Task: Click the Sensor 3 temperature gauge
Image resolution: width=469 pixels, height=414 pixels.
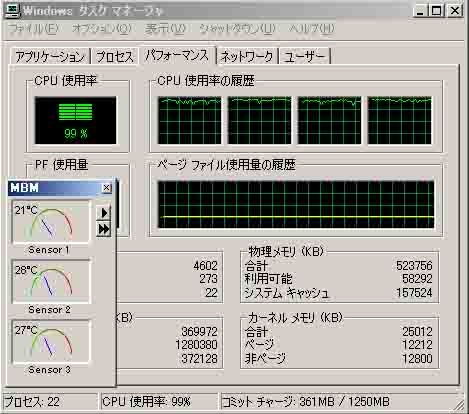Action: pyautogui.click(x=51, y=342)
